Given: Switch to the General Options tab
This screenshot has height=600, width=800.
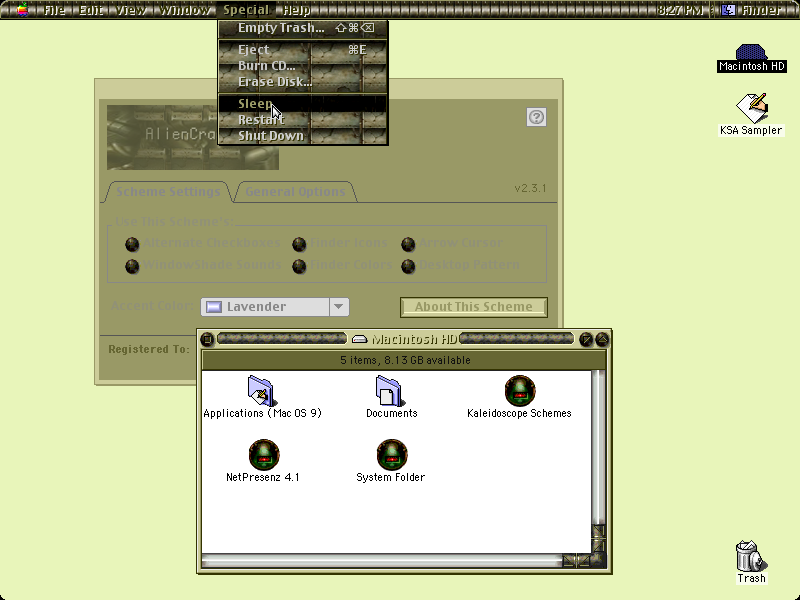Looking at the screenshot, I should click(x=295, y=192).
